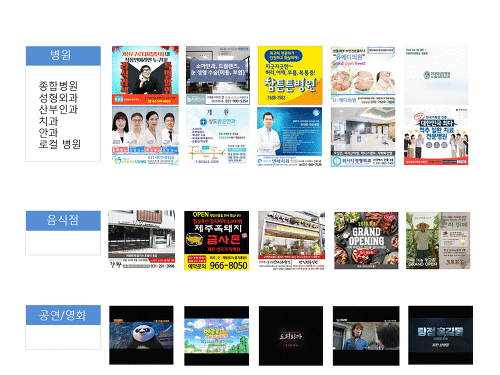This screenshot has width=500, height=375.
Task: Open the yellow 참튼튼병원 ad
Action: 290,75
